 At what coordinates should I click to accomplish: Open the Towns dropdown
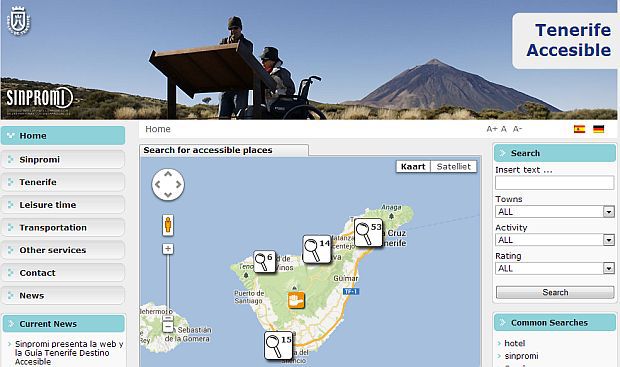pyautogui.click(x=555, y=212)
